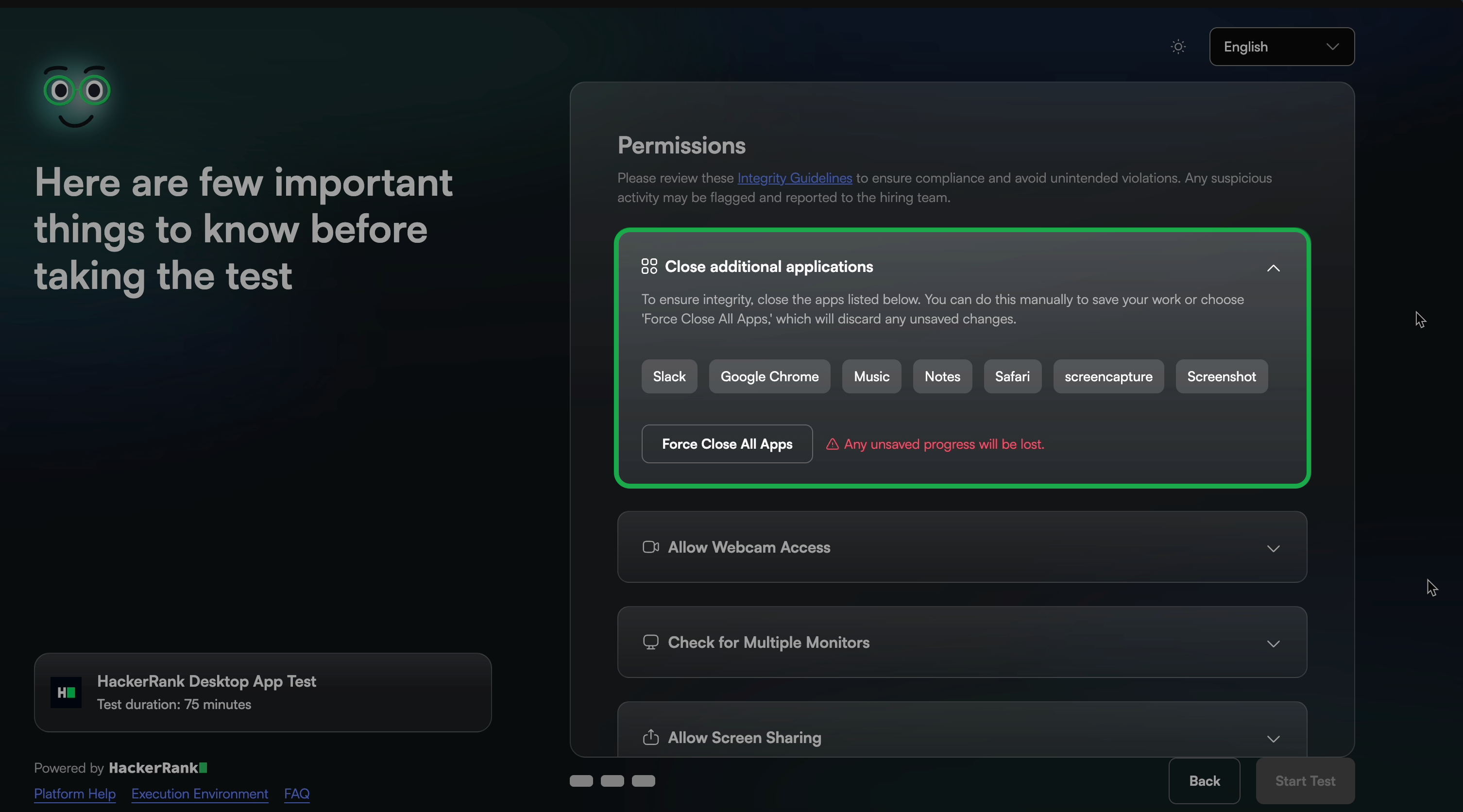1463x812 pixels.
Task: Click the red warning triangle icon
Action: (832, 444)
